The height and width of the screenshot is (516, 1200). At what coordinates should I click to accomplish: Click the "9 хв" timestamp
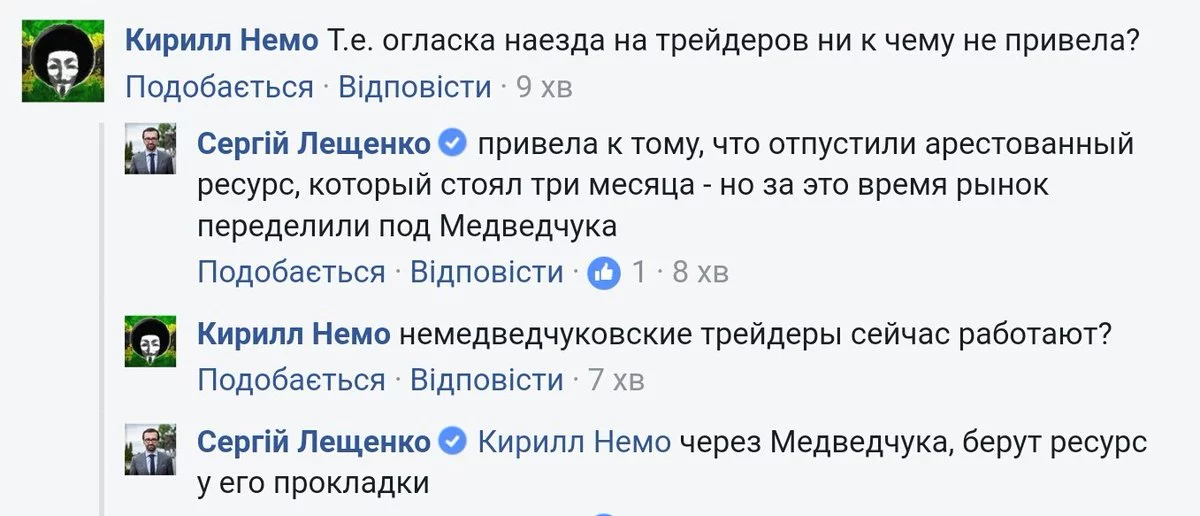coord(544,87)
